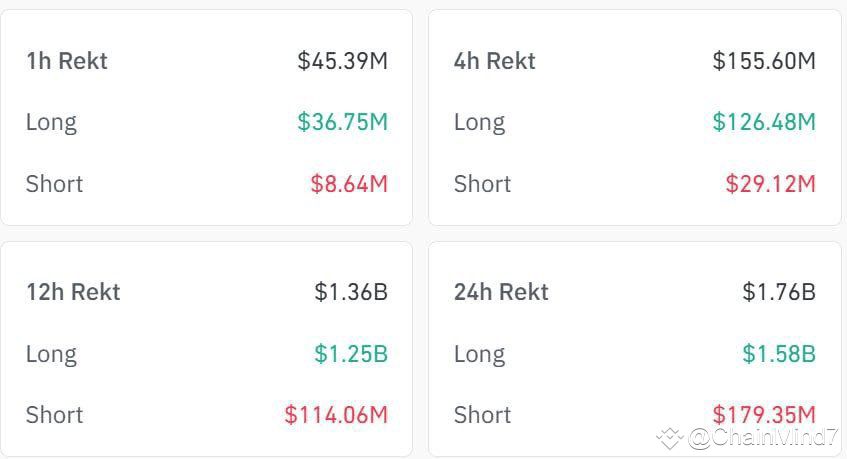Select the red $114.06M short value
This screenshot has width=847, height=459.
point(336,415)
